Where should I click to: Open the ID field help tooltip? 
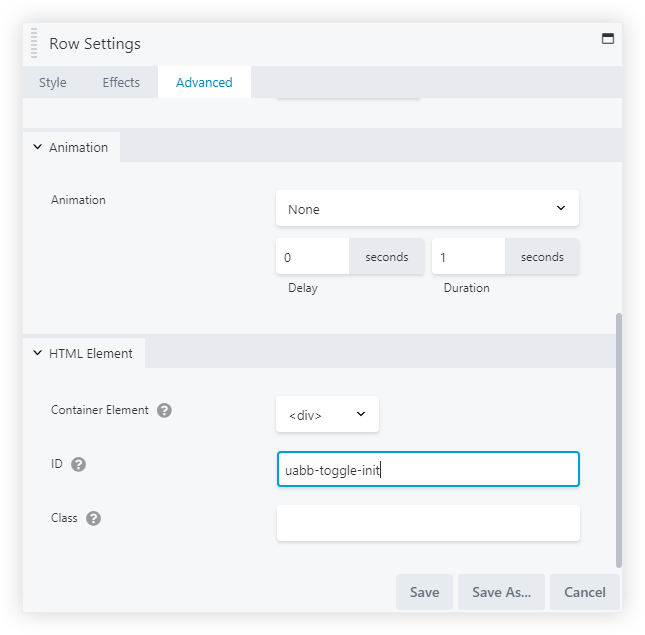tap(79, 464)
